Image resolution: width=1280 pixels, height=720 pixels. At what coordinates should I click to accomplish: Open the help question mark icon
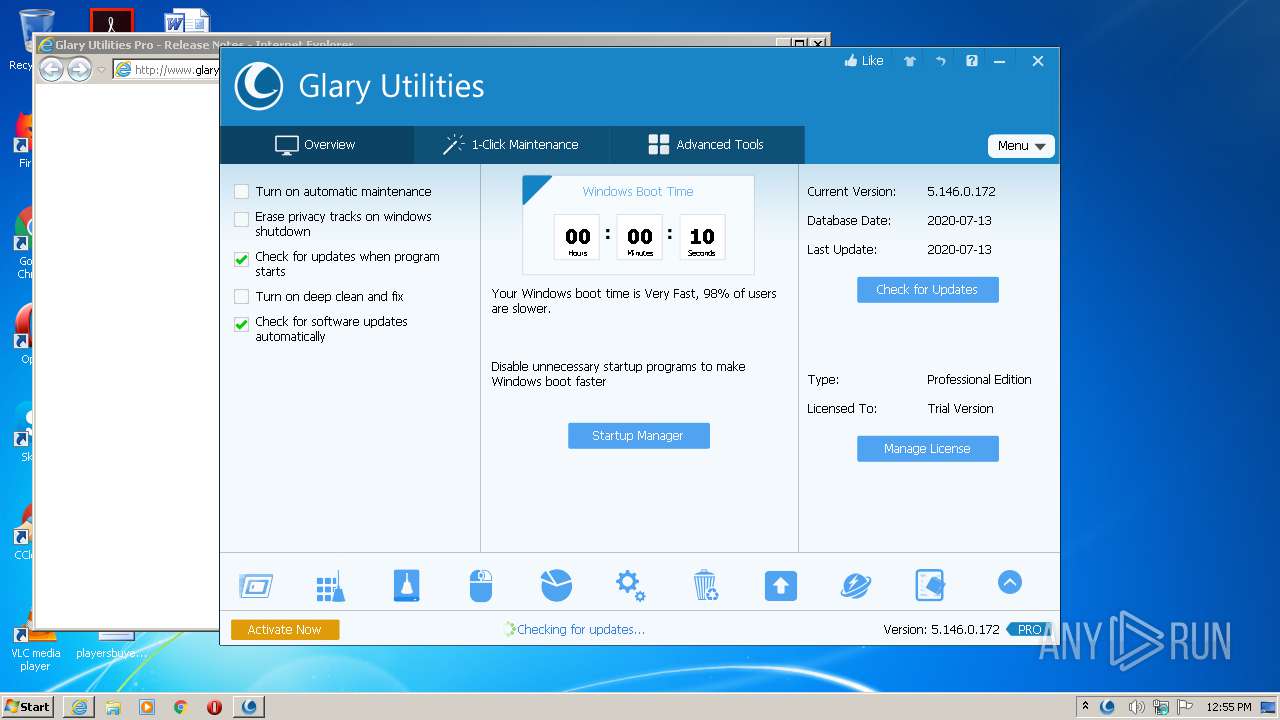tap(971, 61)
